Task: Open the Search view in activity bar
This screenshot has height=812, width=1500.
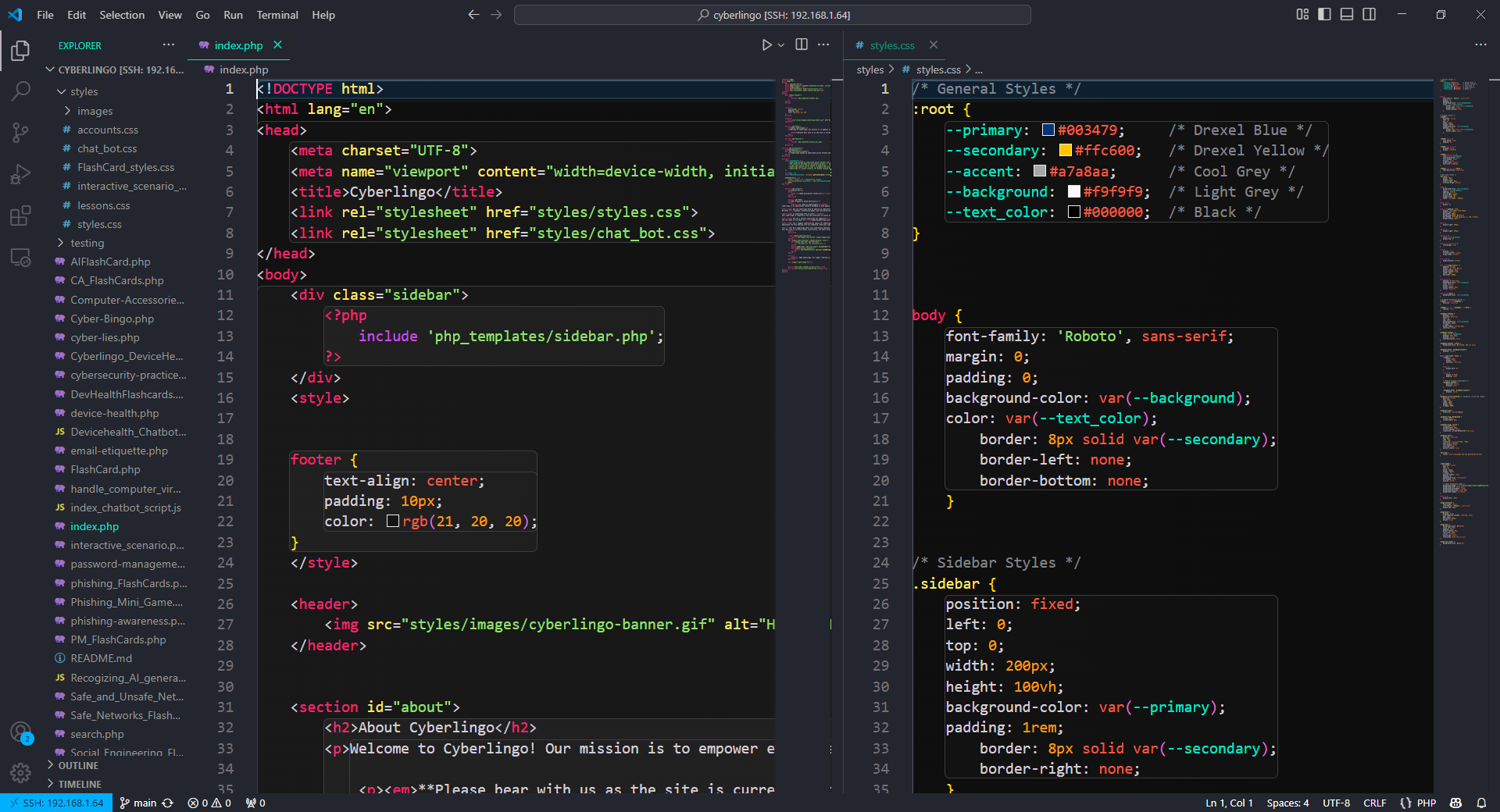Action: tap(20, 92)
